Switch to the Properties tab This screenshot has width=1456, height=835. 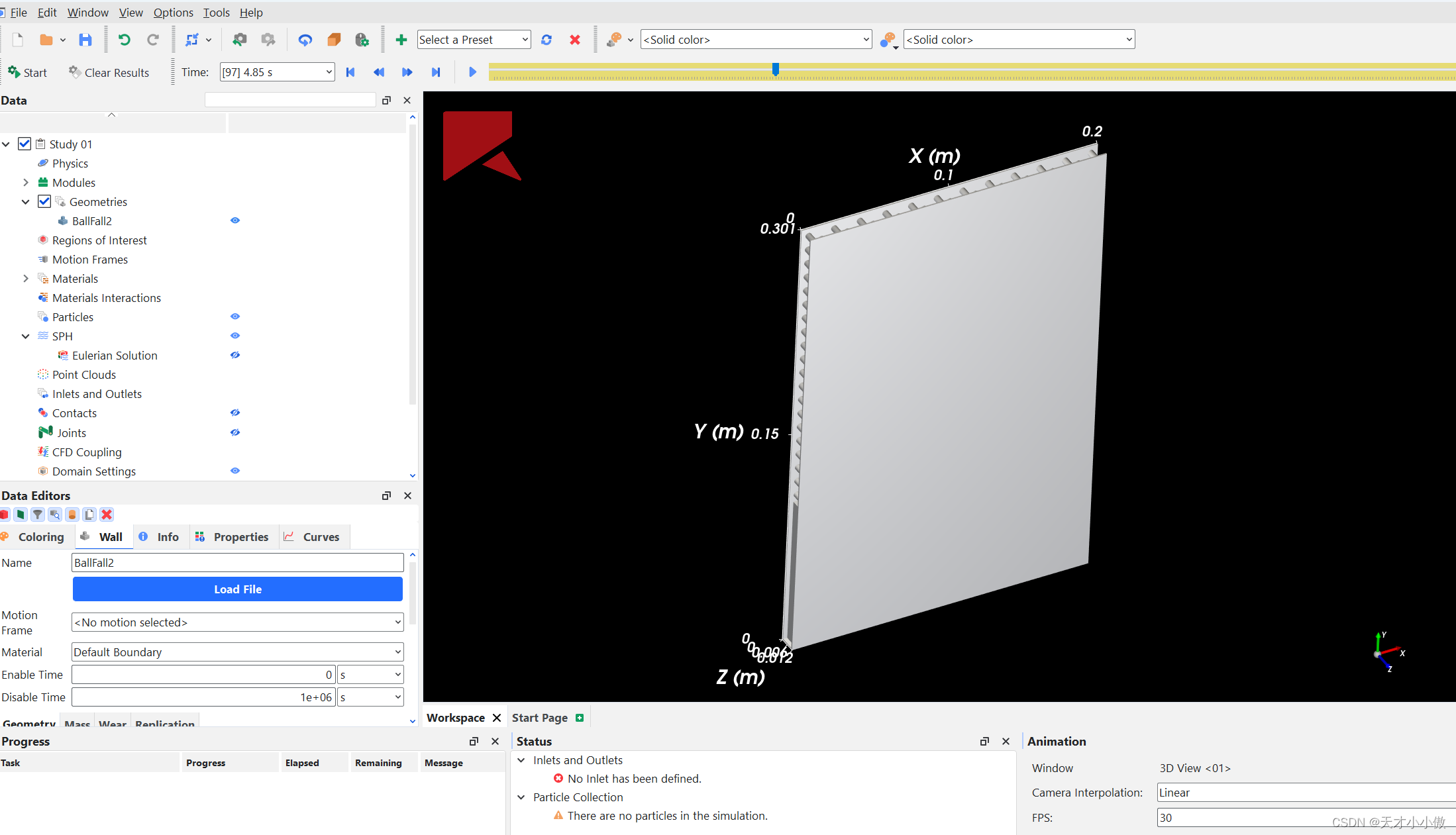click(x=240, y=536)
